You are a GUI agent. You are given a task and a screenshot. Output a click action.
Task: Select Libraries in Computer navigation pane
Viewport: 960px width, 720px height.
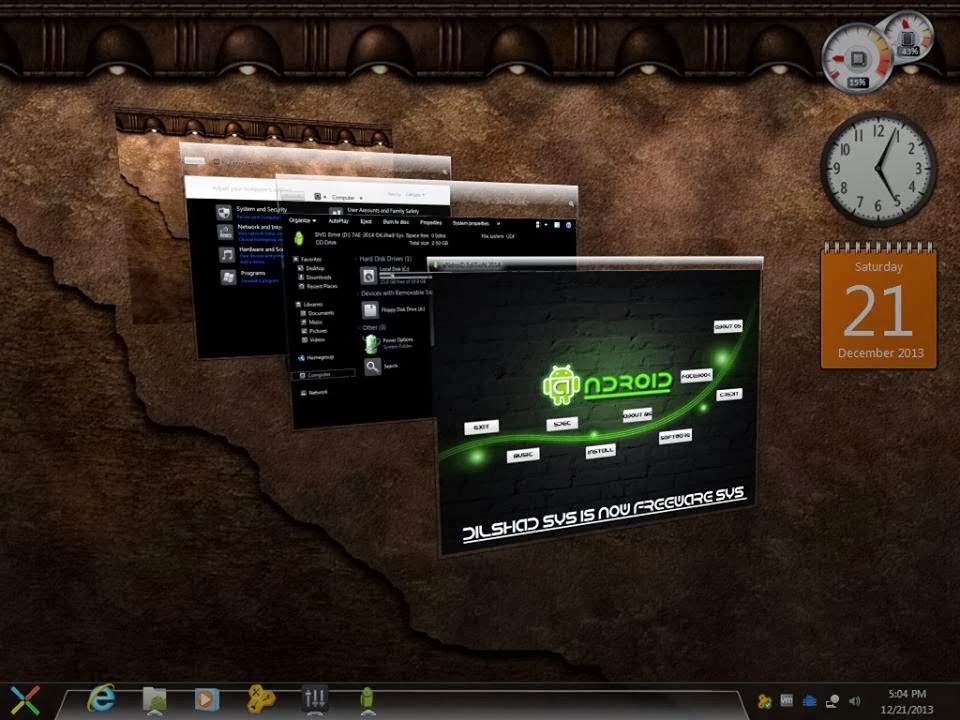pyautogui.click(x=309, y=304)
